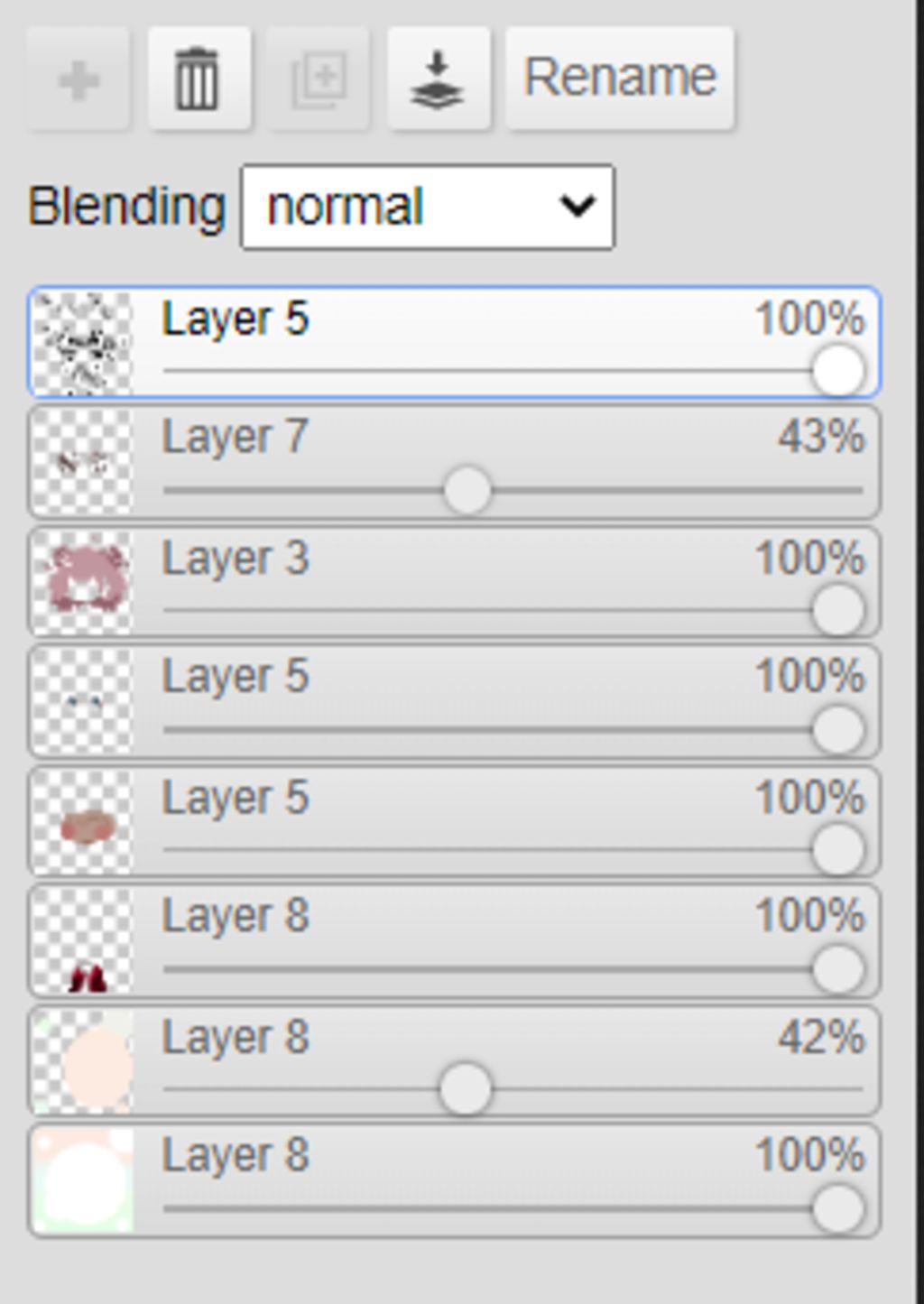
Task: Delete layer with the trash can icon
Action: [x=199, y=79]
